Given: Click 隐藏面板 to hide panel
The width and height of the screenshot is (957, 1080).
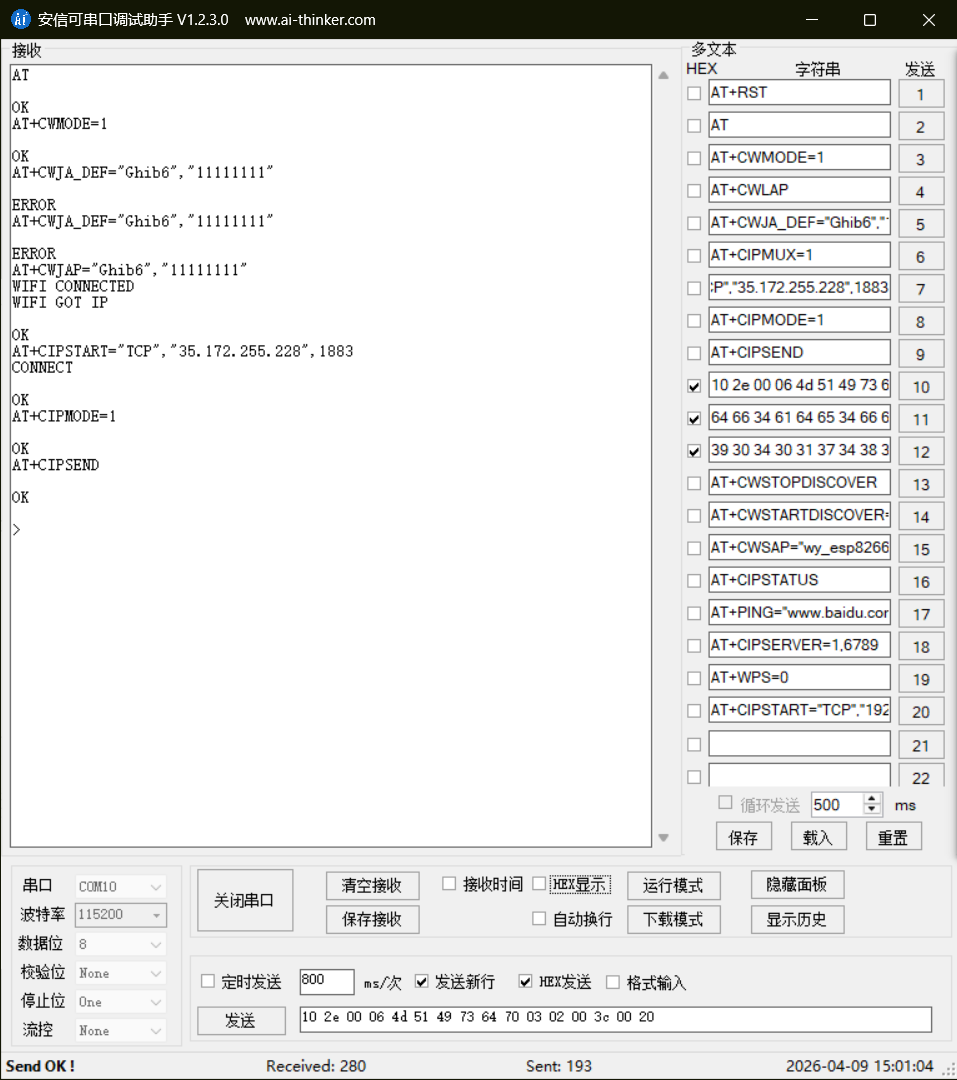Looking at the screenshot, I should click(x=797, y=885).
